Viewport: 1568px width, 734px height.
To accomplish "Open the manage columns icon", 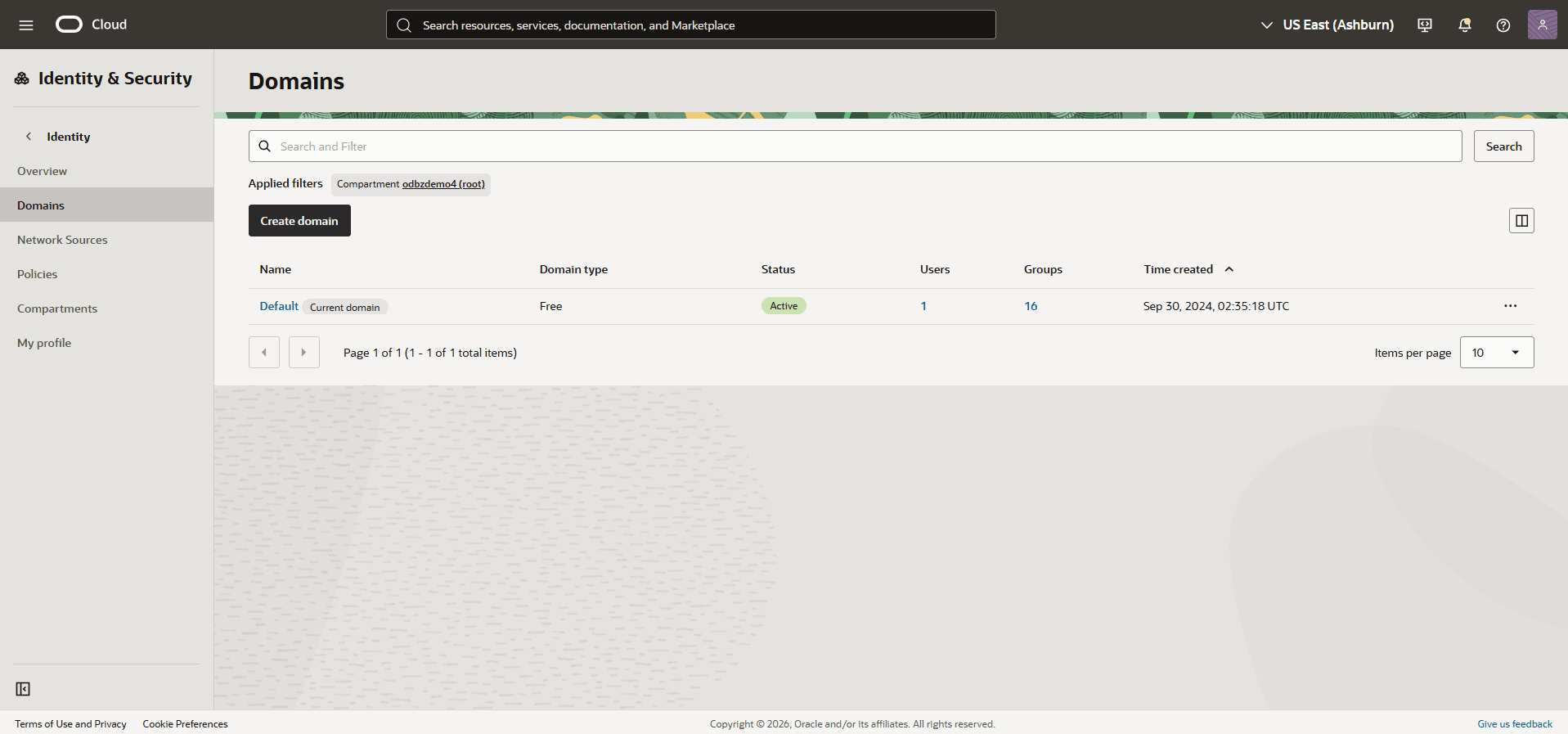I will (x=1521, y=221).
